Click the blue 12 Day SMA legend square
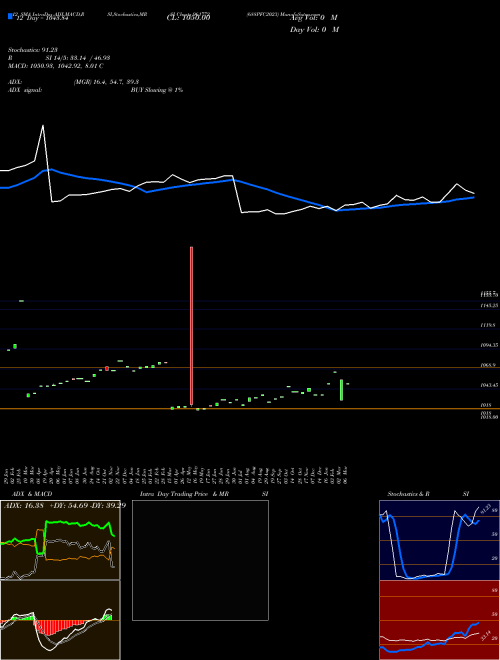This screenshot has width=500, height=660. 10,16
